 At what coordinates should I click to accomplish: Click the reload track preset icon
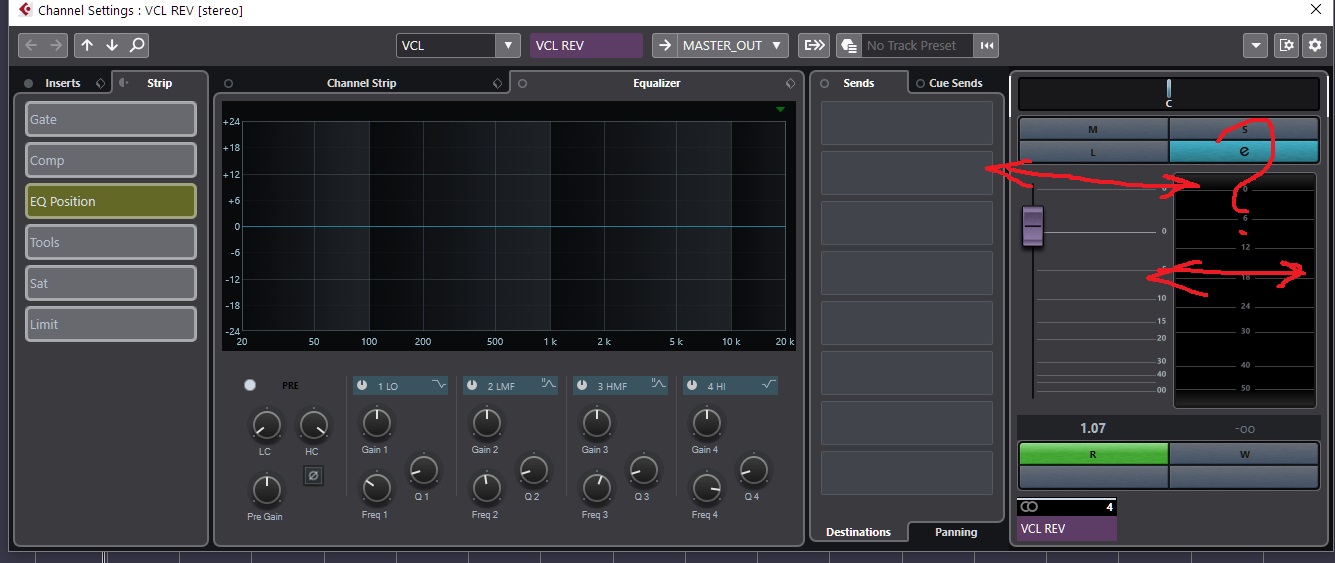pos(987,45)
